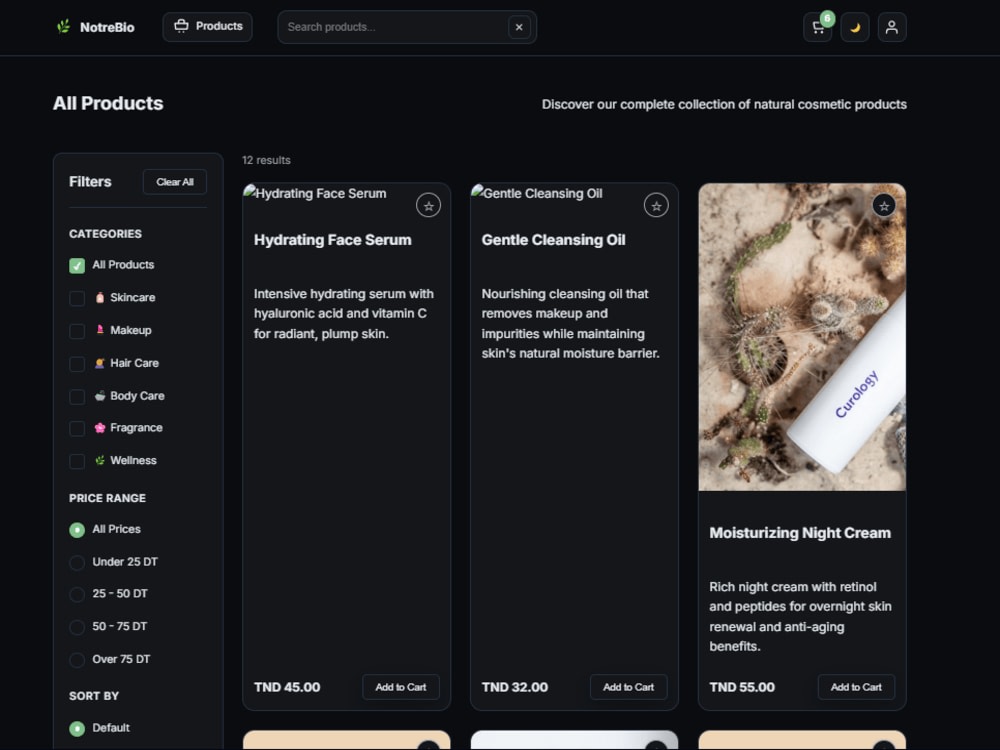Click Fragrance category flower icon
1000x750 pixels.
[x=99, y=427]
